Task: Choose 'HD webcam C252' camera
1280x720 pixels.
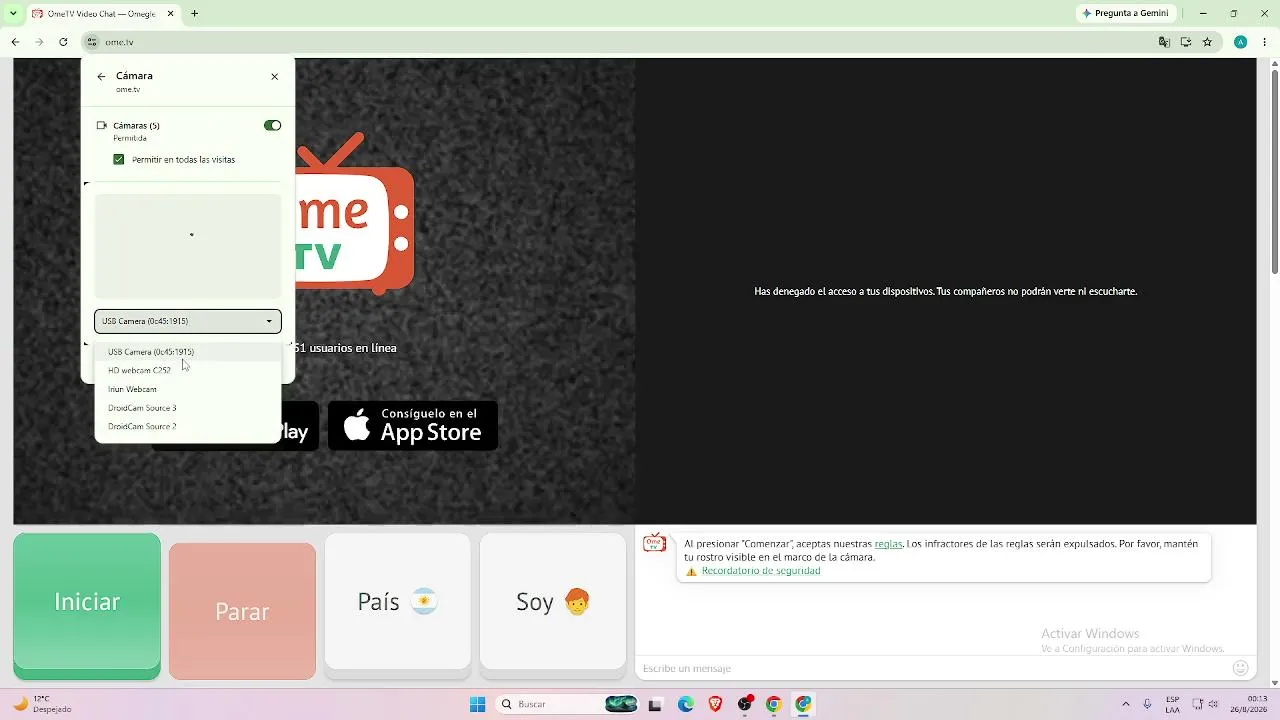Action: (188, 370)
